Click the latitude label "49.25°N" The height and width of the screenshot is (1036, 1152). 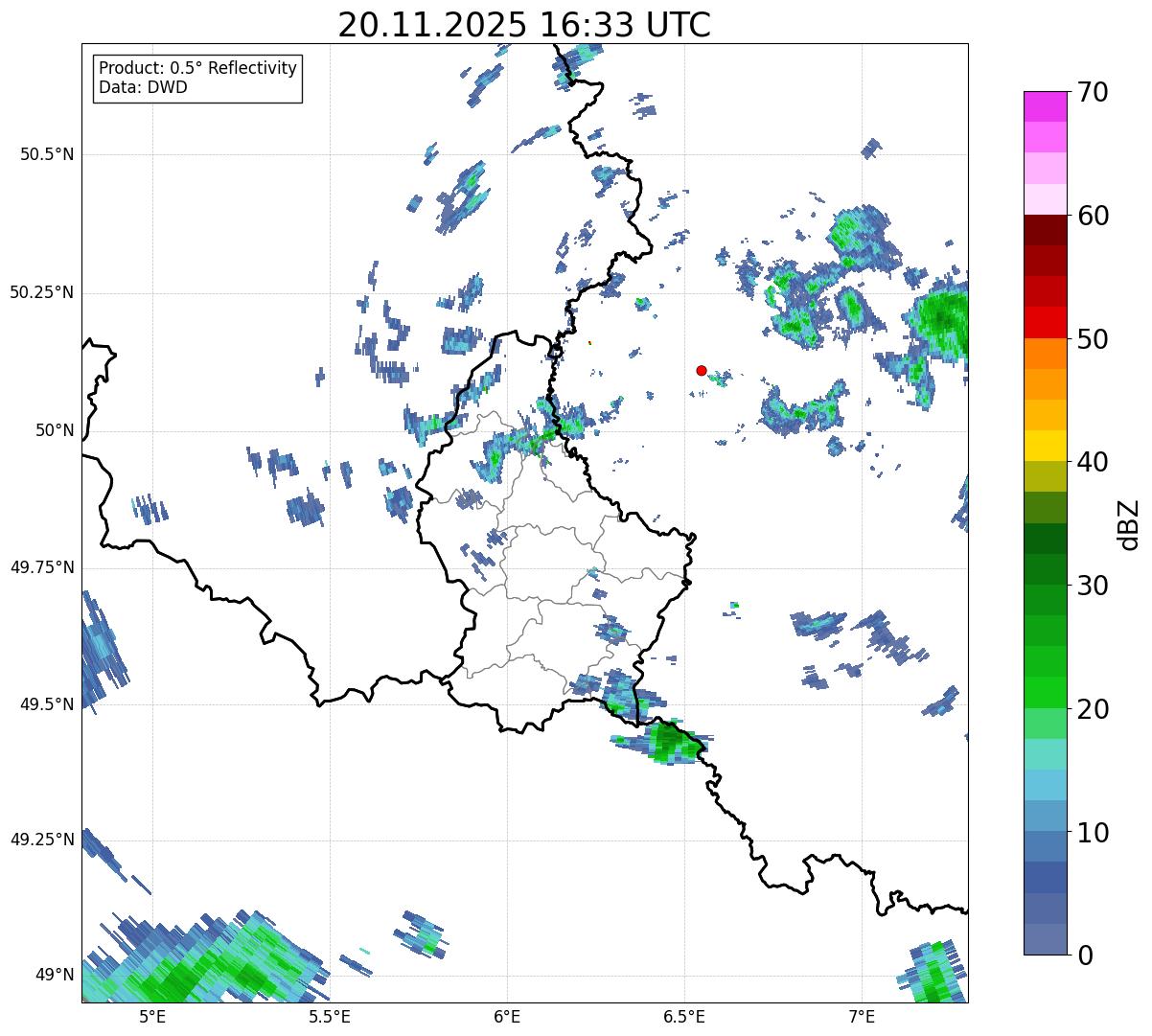pos(41,840)
